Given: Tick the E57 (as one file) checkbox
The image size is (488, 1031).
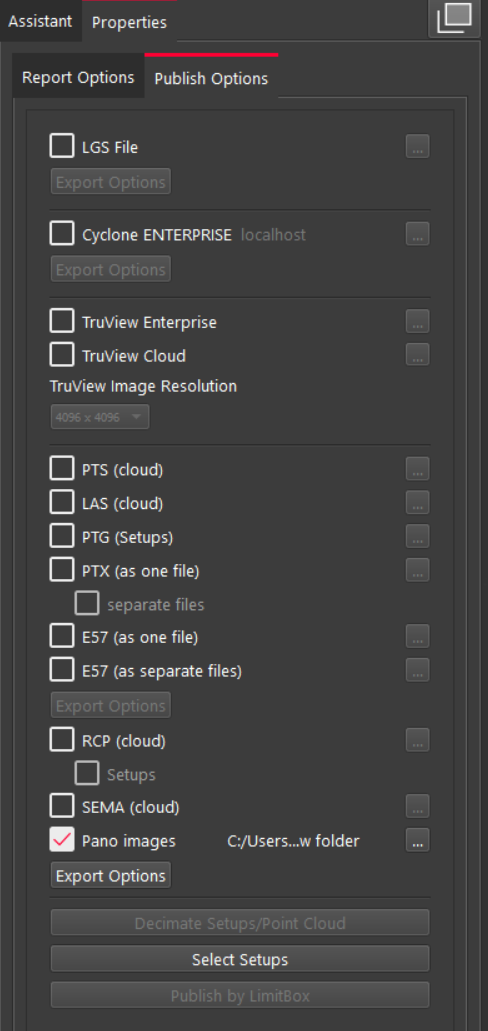Looking at the screenshot, I should click(62, 636).
